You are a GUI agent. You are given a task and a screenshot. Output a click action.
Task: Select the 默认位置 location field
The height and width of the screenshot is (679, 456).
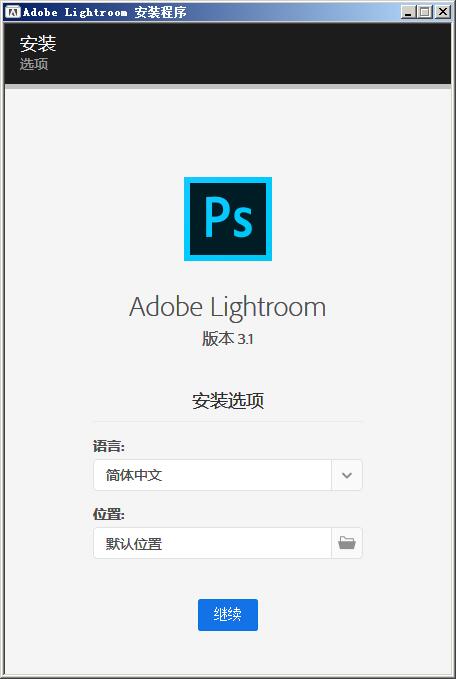(x=212, y=543)
